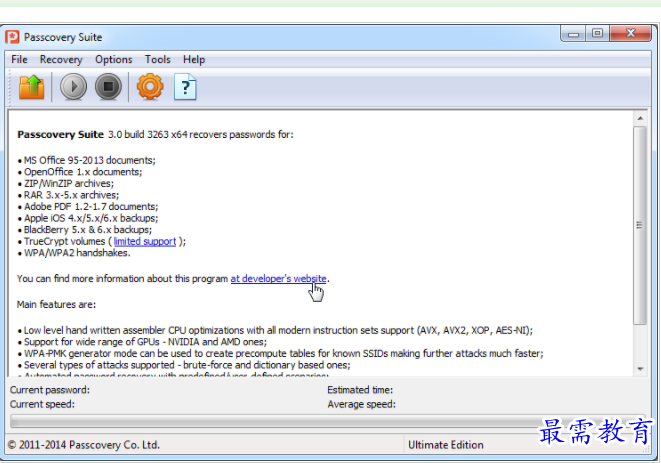Open the 'at developer's website' link
This screenshot has width=661, height=463.
(x=278, y=279)
